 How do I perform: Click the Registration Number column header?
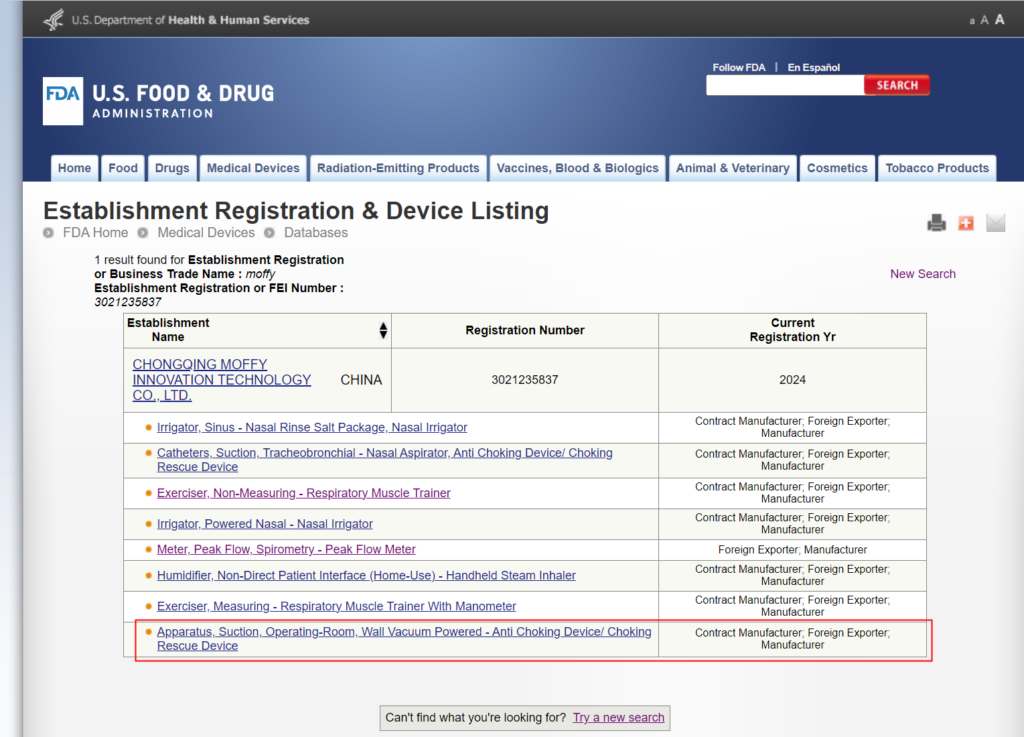[x=525, y=330]
